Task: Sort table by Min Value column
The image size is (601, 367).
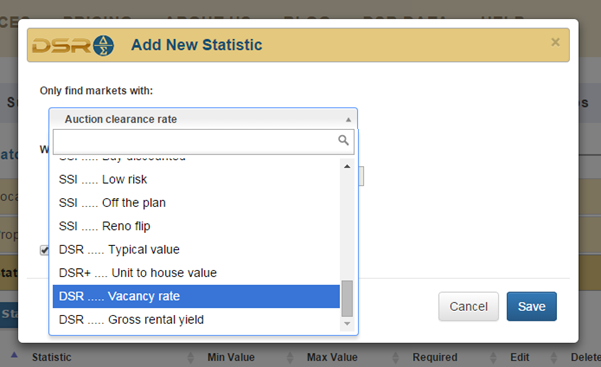Action: [231, 357]
